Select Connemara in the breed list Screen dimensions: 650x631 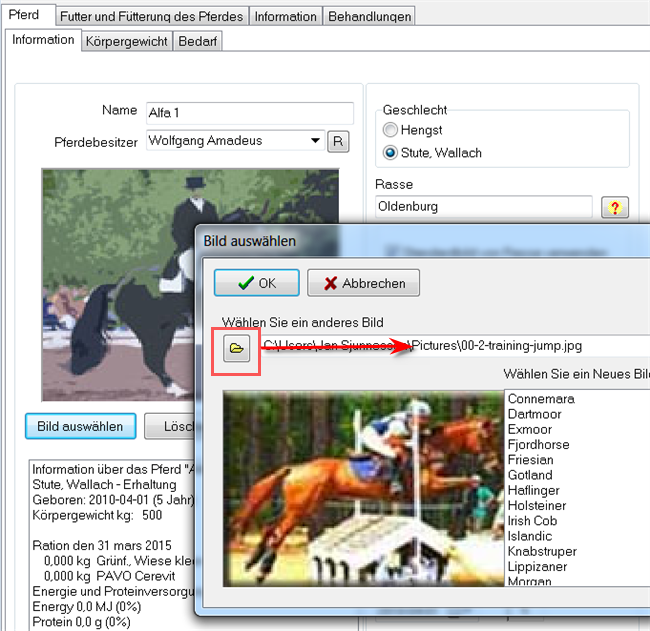(x=541, y=399)
